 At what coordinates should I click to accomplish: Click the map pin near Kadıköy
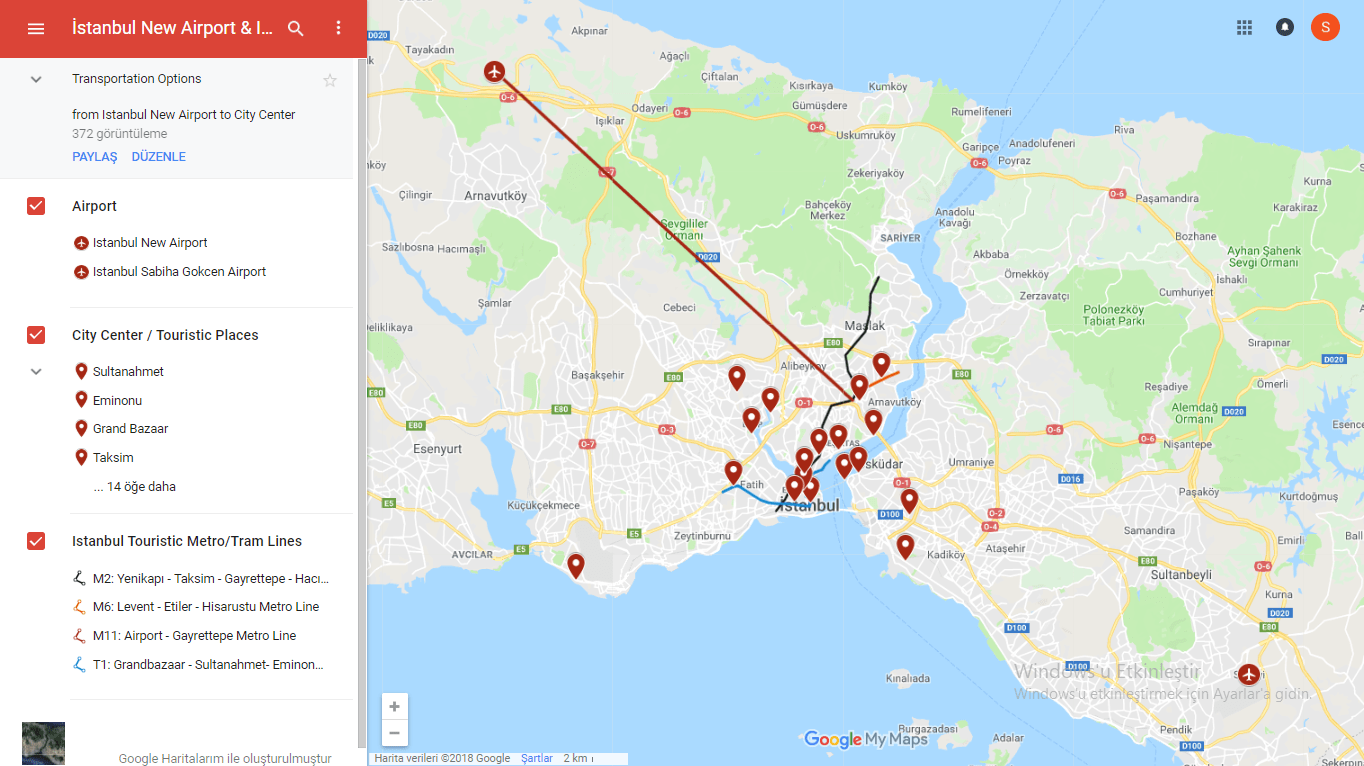pyautogui.click(x=905, y=547)
